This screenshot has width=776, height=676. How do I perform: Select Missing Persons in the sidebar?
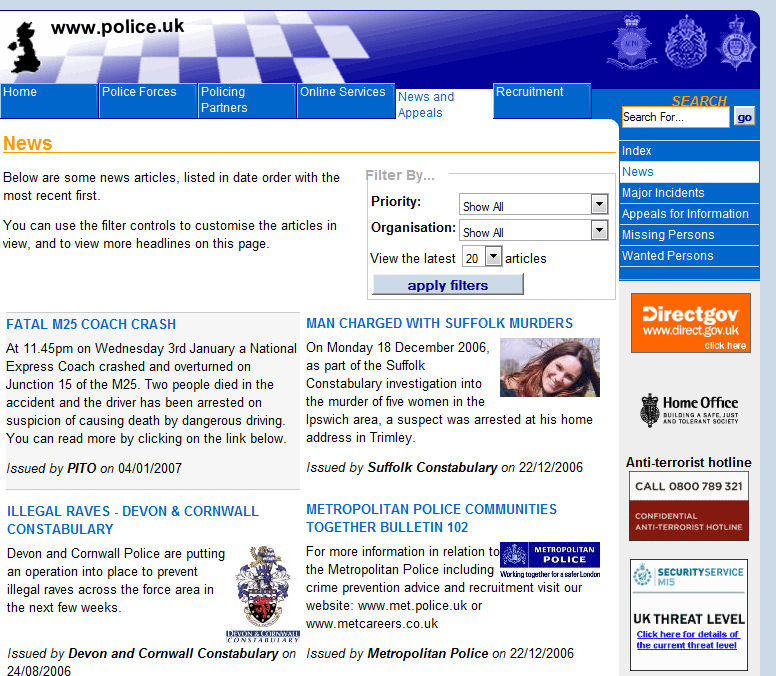click(x=668, y=235)
